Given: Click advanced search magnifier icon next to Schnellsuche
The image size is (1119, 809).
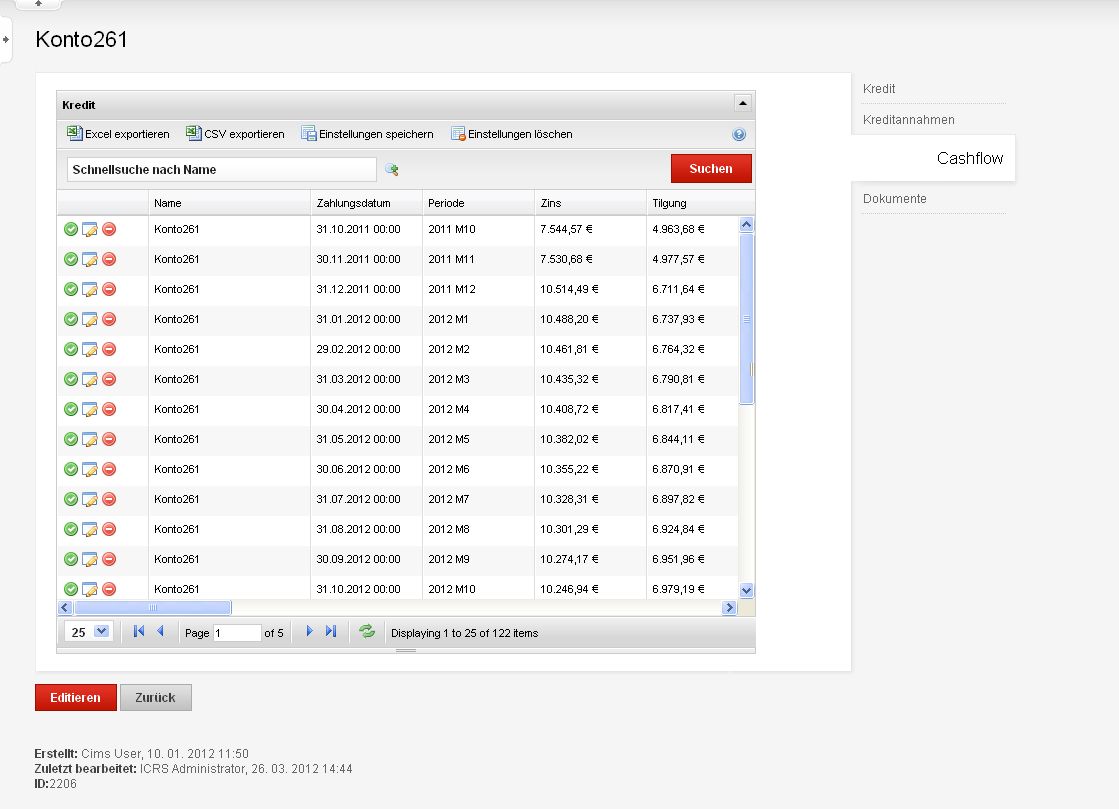Looking at the screenshot, I should 391,170.
